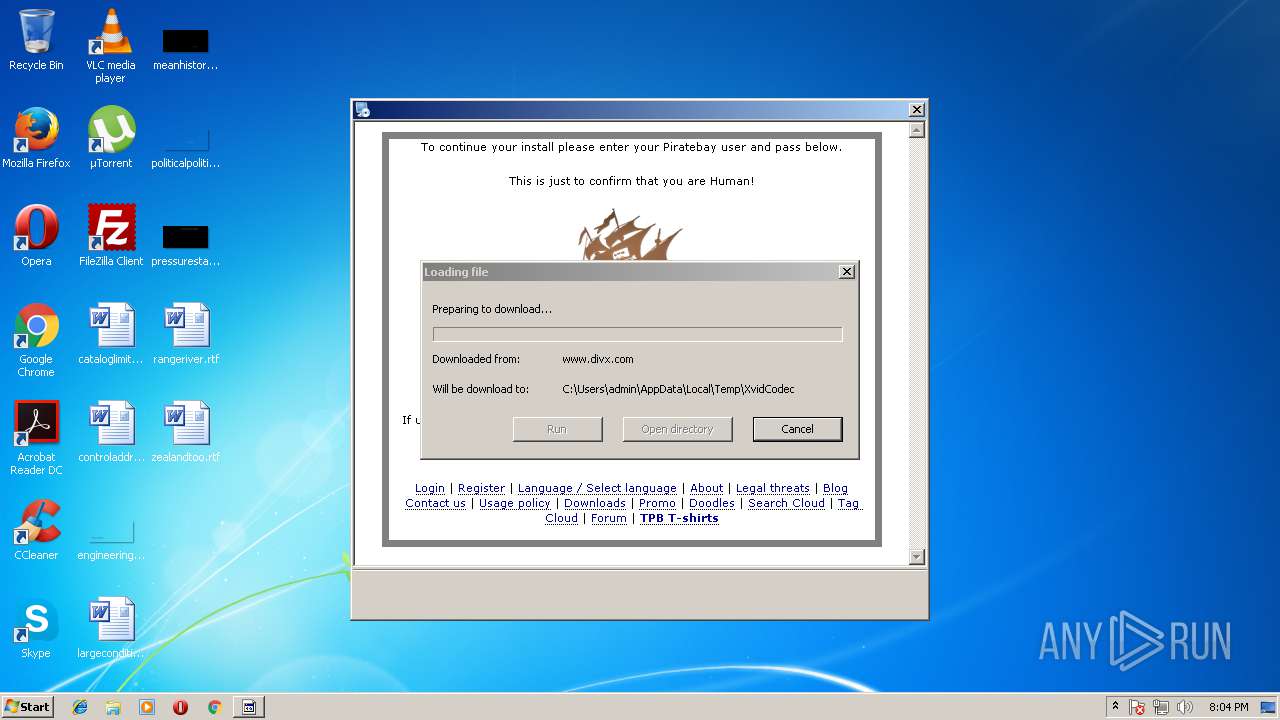The width and height of the screenshot is (1280, 720).
Task: Select the engineering desktop file
Action: (x=110, y=538)
